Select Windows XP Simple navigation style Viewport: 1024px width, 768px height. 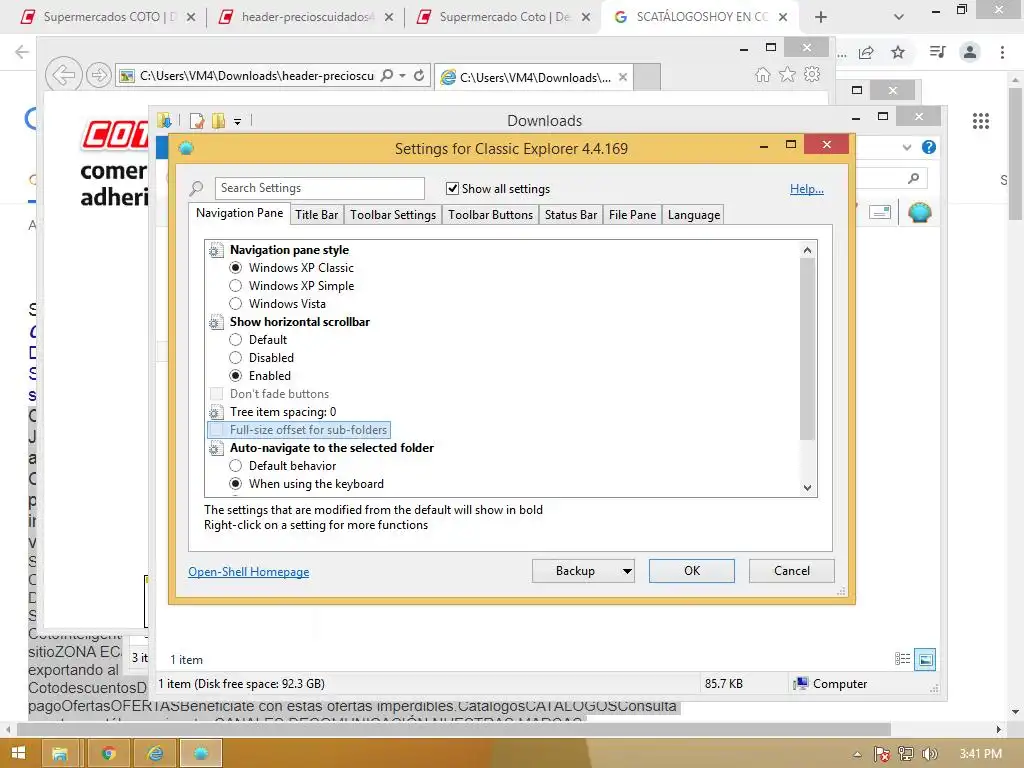235,285
